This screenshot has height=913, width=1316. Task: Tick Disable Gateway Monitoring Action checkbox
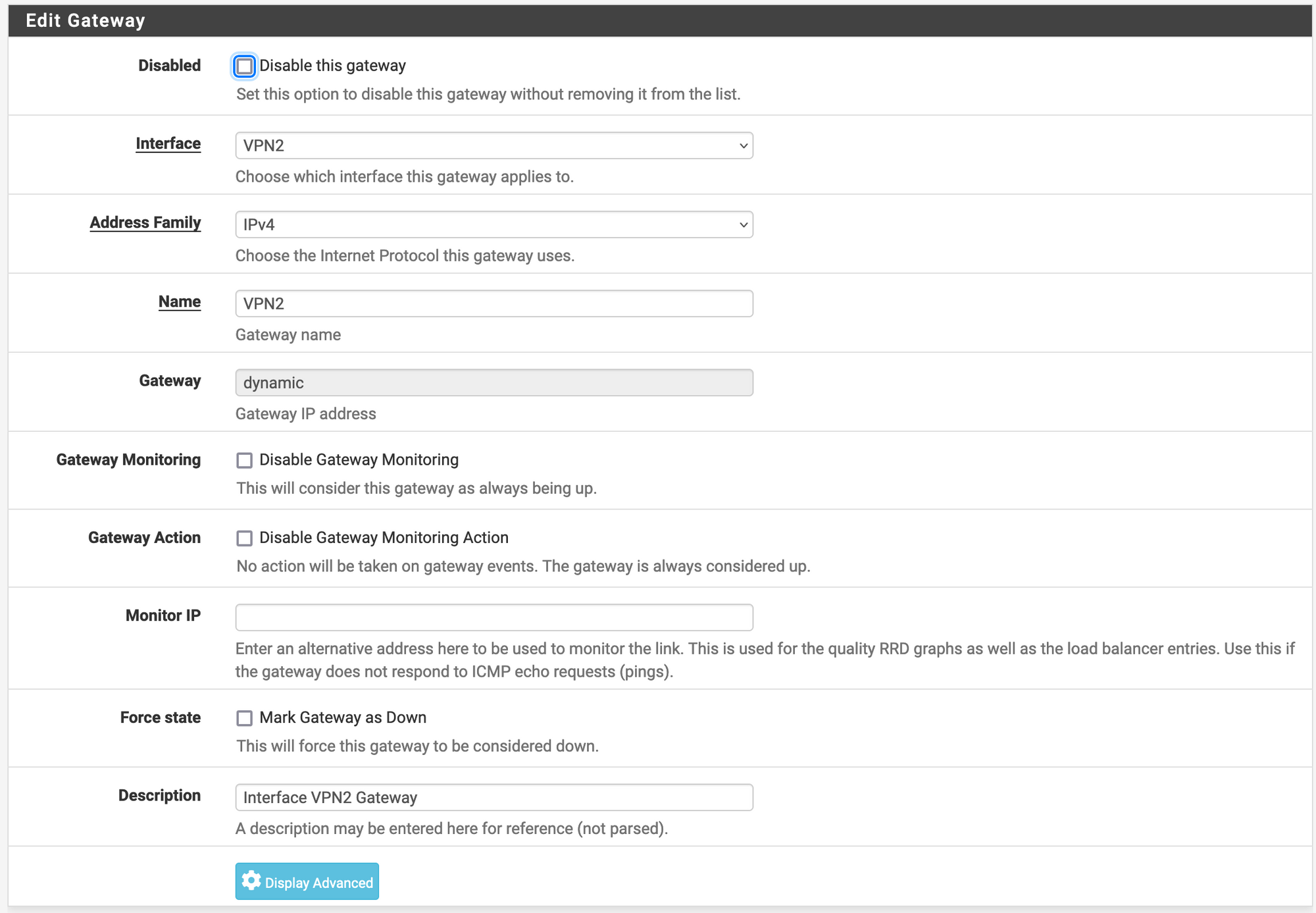tap(244, 538)
